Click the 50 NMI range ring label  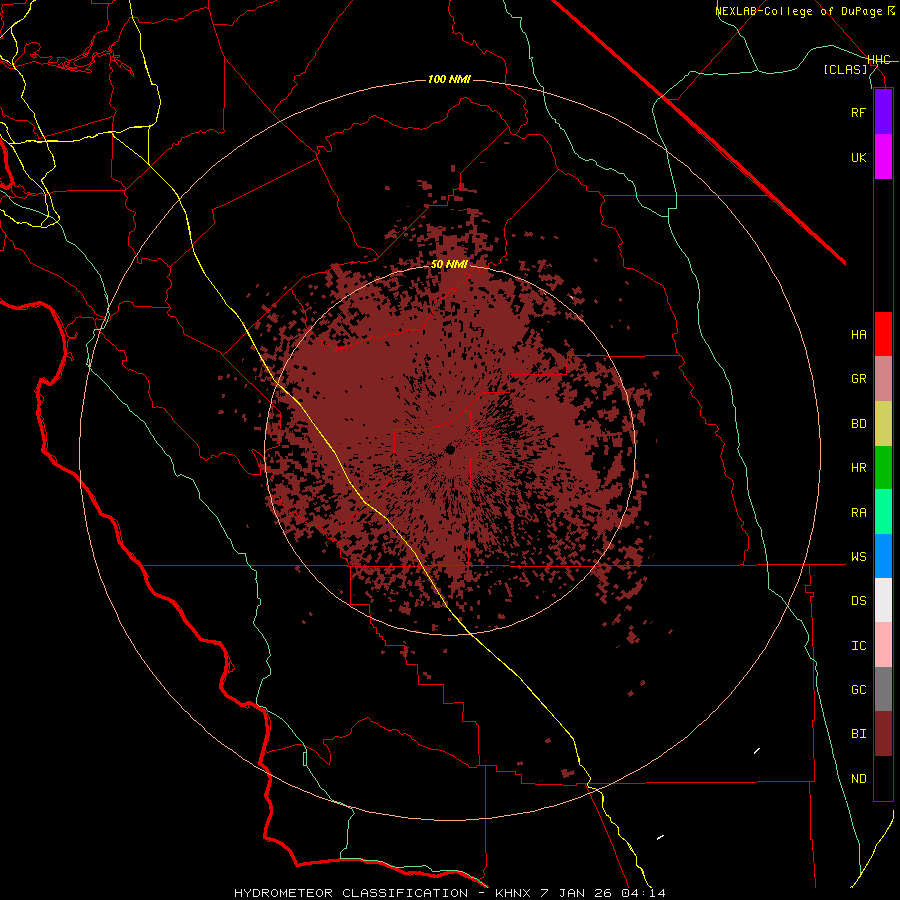(x=449, y=264)
